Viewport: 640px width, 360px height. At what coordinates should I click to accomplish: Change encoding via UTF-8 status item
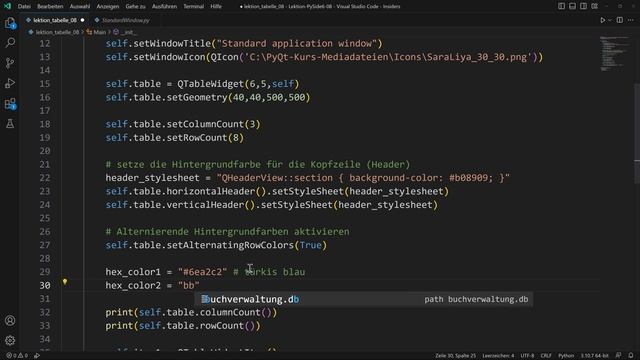point(527,356)
